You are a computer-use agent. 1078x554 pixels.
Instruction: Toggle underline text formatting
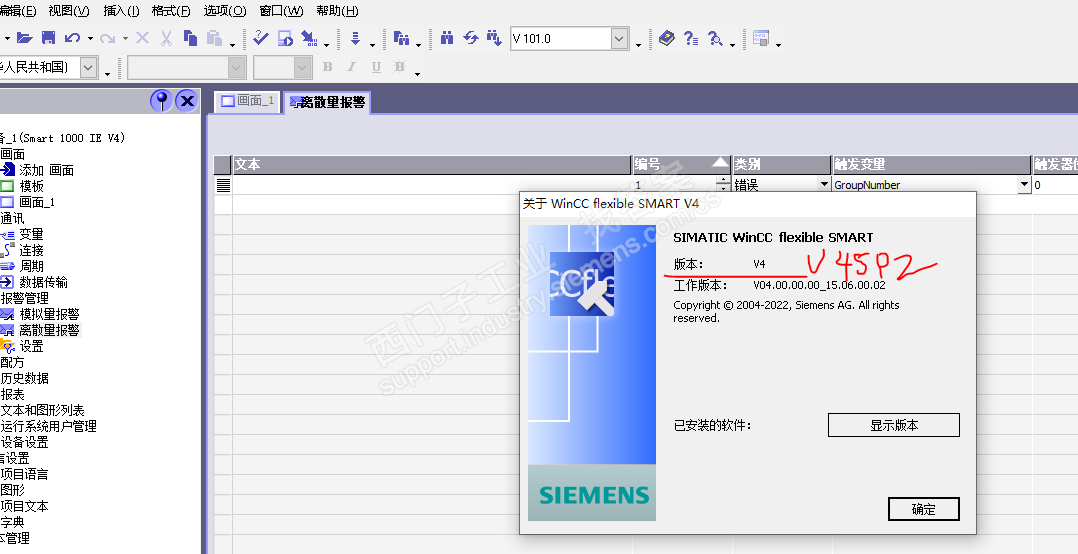pyautogui.click(x=376, y=67)
